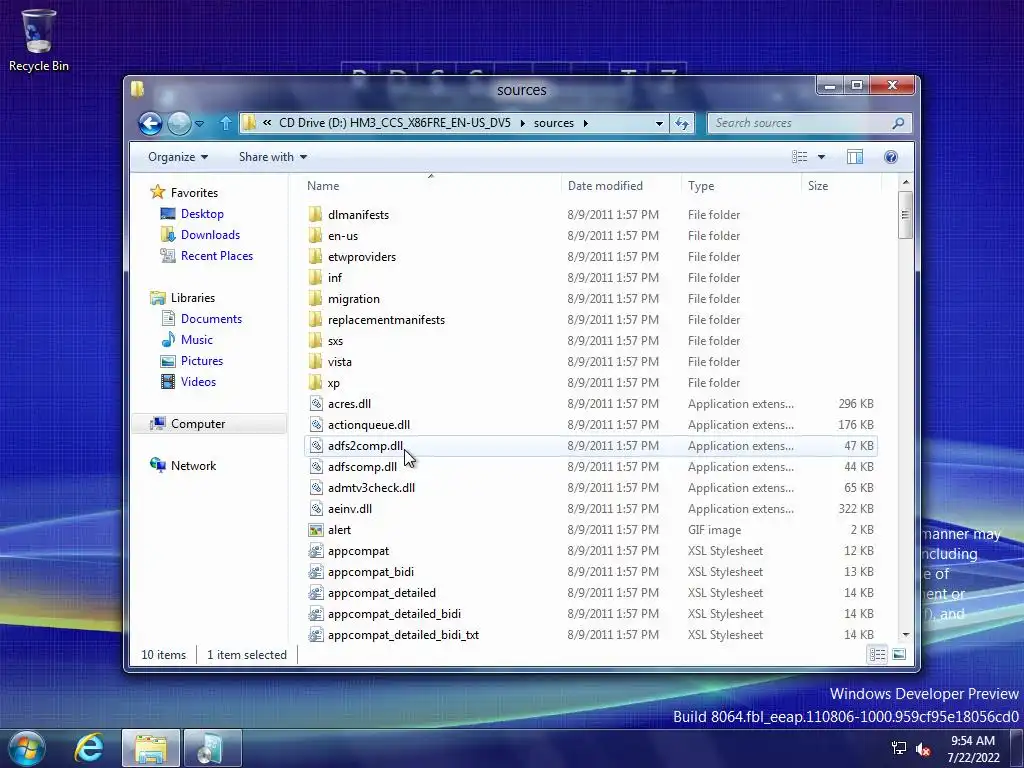
Task: Open the Start menu orb
Action: 27,748
